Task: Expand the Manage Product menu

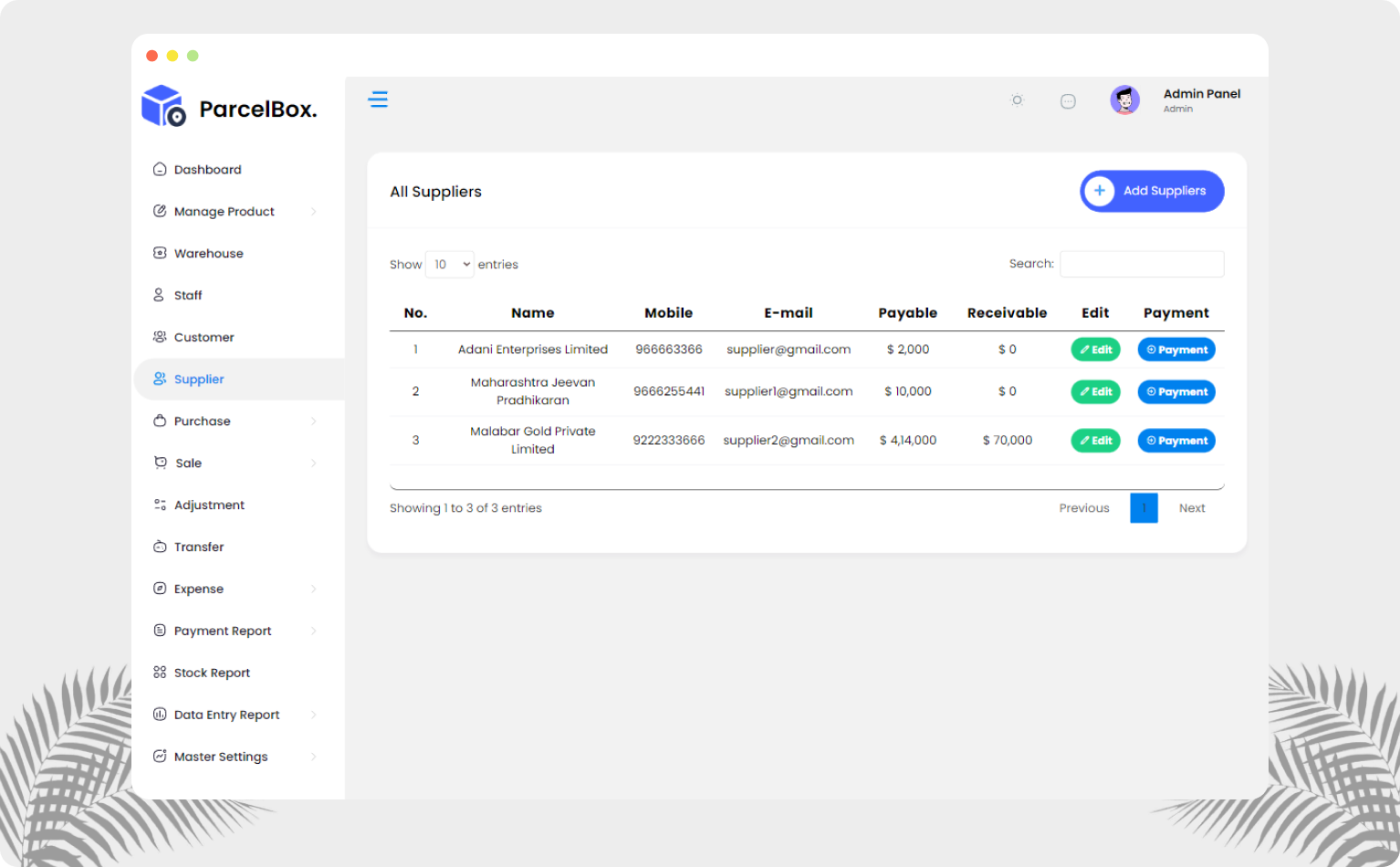Action: coord(225,211)
